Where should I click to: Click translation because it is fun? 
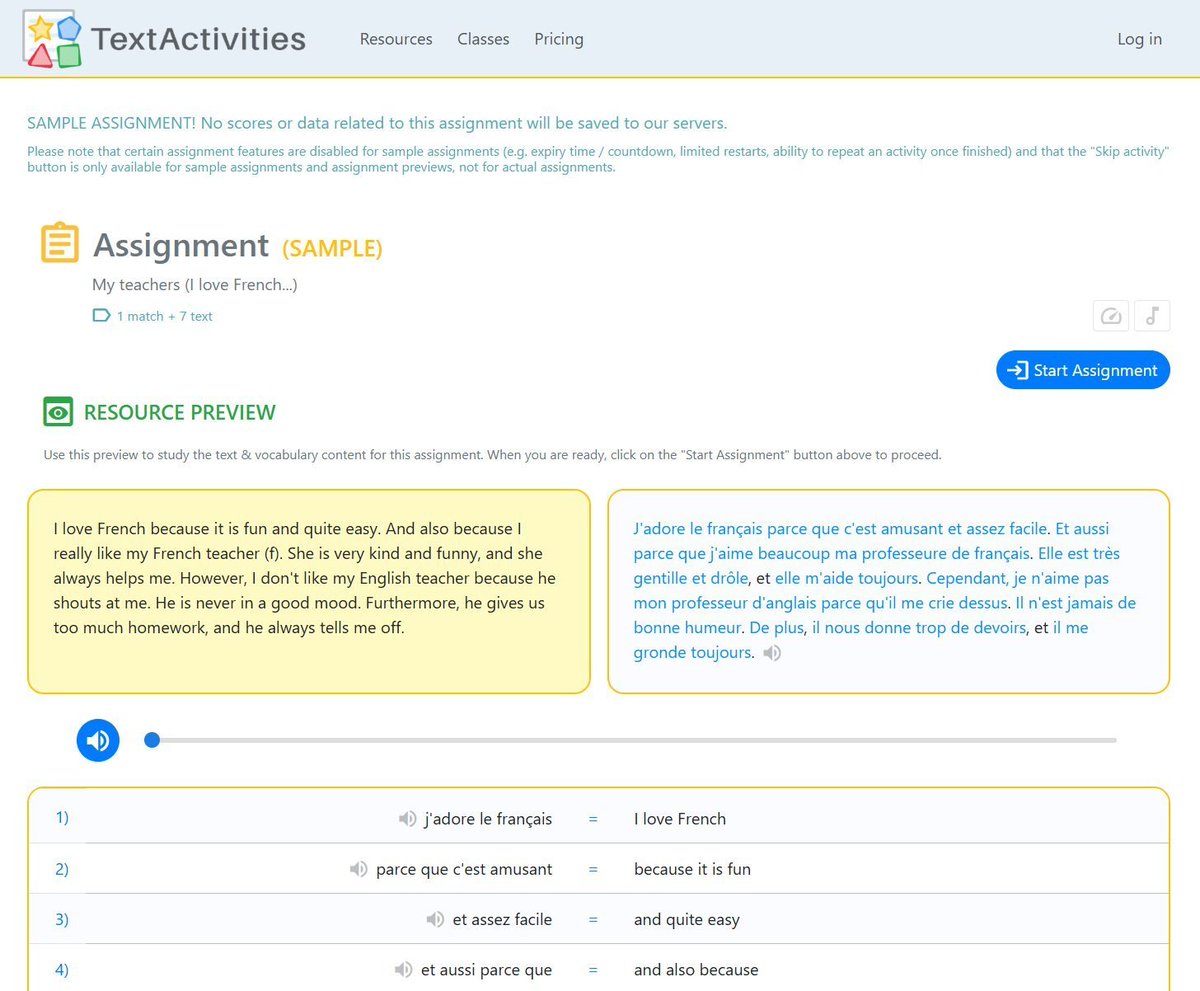click(x=692, y=869)
